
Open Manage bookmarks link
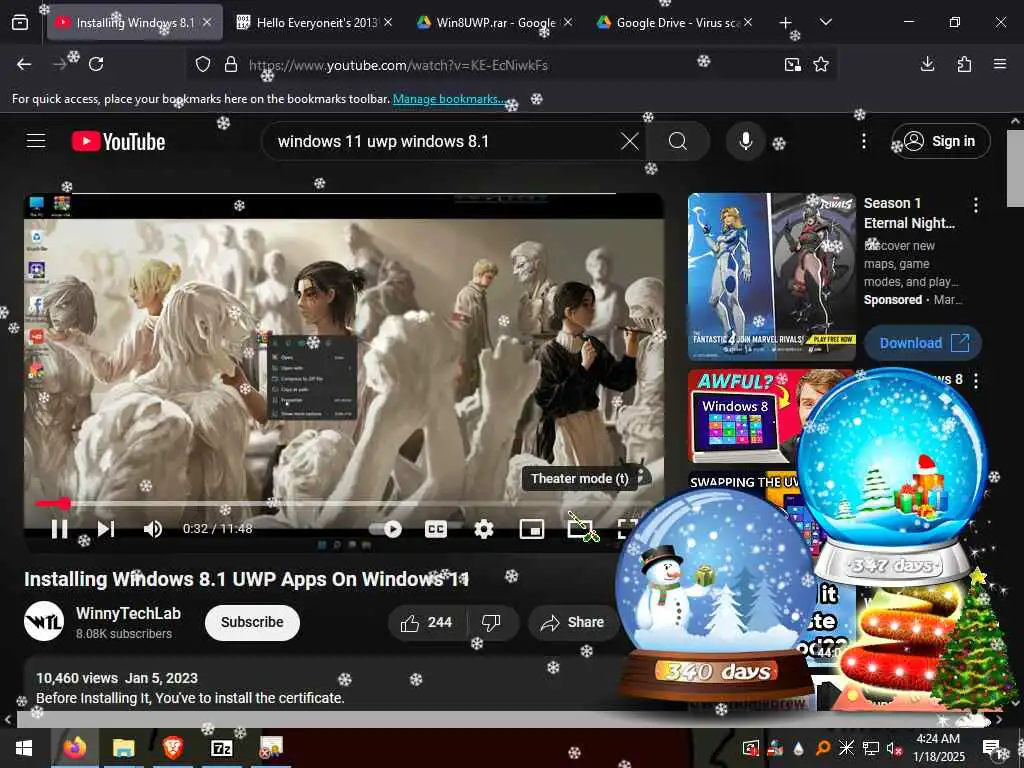(448, 99)
